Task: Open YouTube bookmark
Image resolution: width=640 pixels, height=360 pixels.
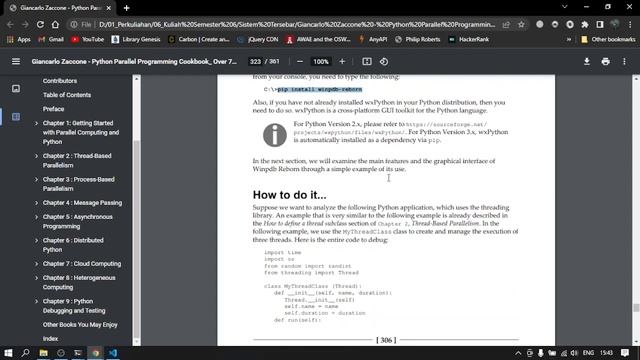Action: [87, 40]
